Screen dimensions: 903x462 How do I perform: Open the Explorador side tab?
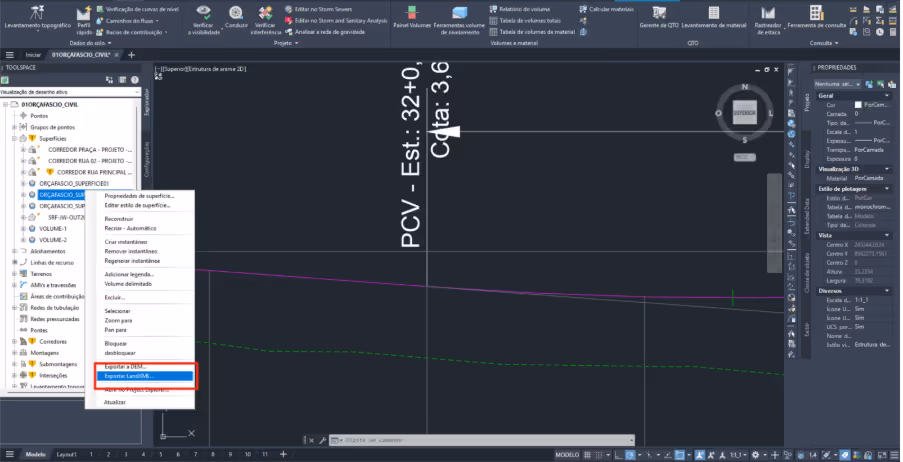pyautogui.click(x=146, y=102)
